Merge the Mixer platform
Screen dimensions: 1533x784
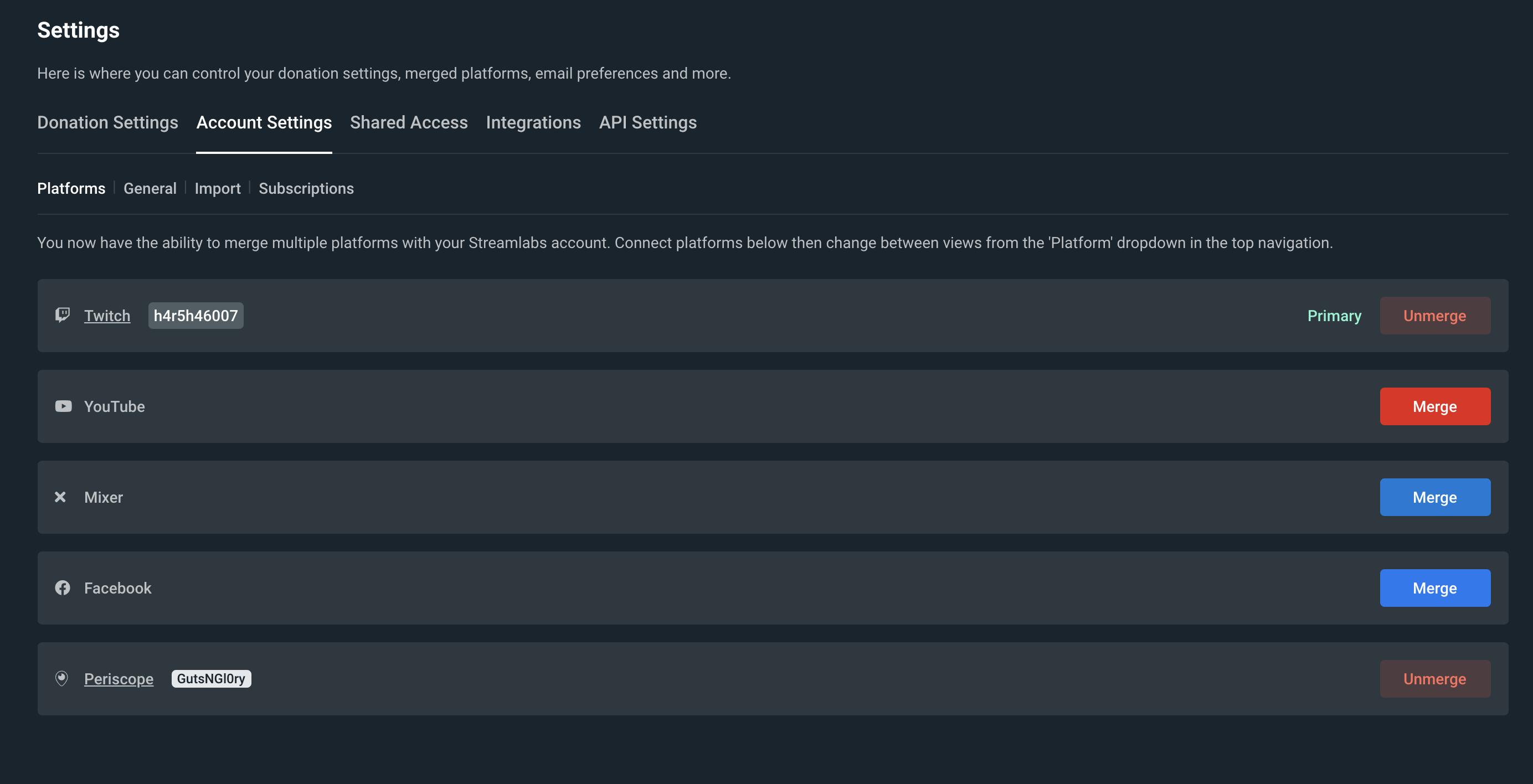click(x=1435, y=497)
